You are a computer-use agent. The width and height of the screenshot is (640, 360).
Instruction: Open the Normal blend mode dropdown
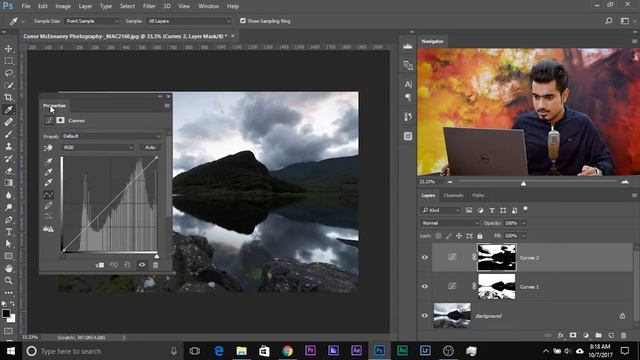point(450,223)
